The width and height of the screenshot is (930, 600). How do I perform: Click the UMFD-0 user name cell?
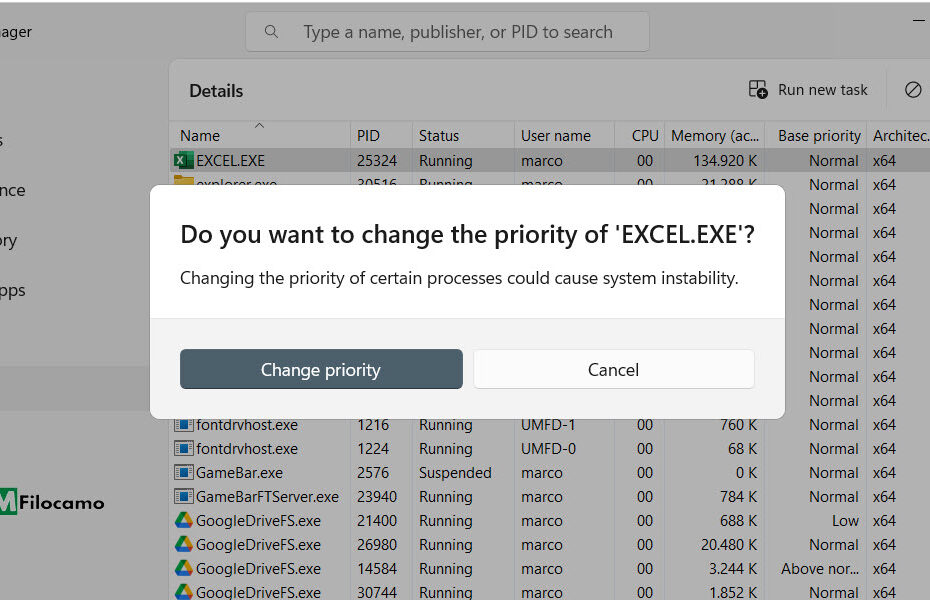548,449
